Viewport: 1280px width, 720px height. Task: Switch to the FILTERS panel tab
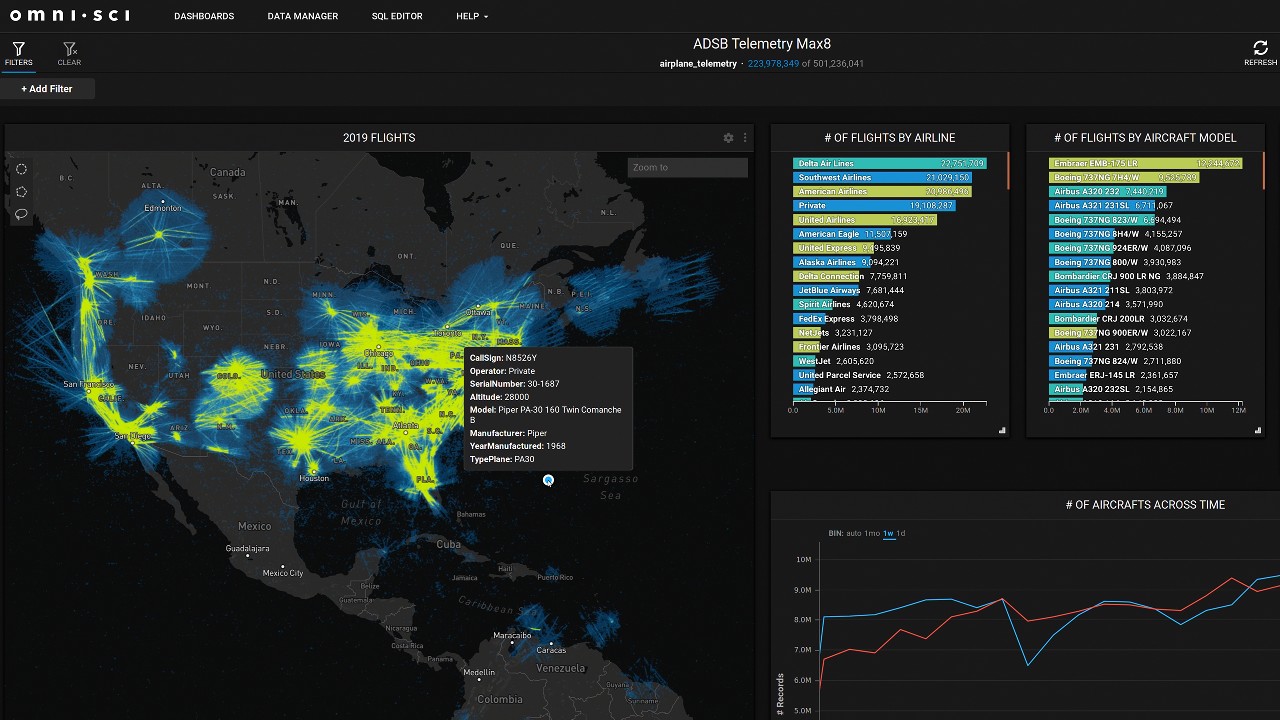click(18, 48)
